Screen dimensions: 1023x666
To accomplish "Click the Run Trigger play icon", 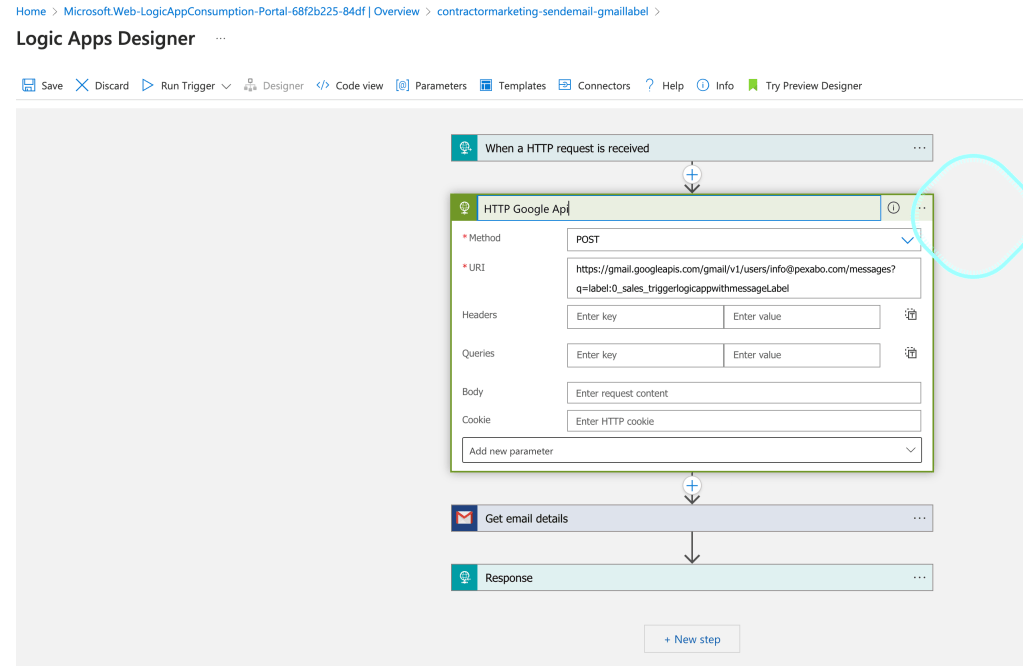I will coord(147,85).
